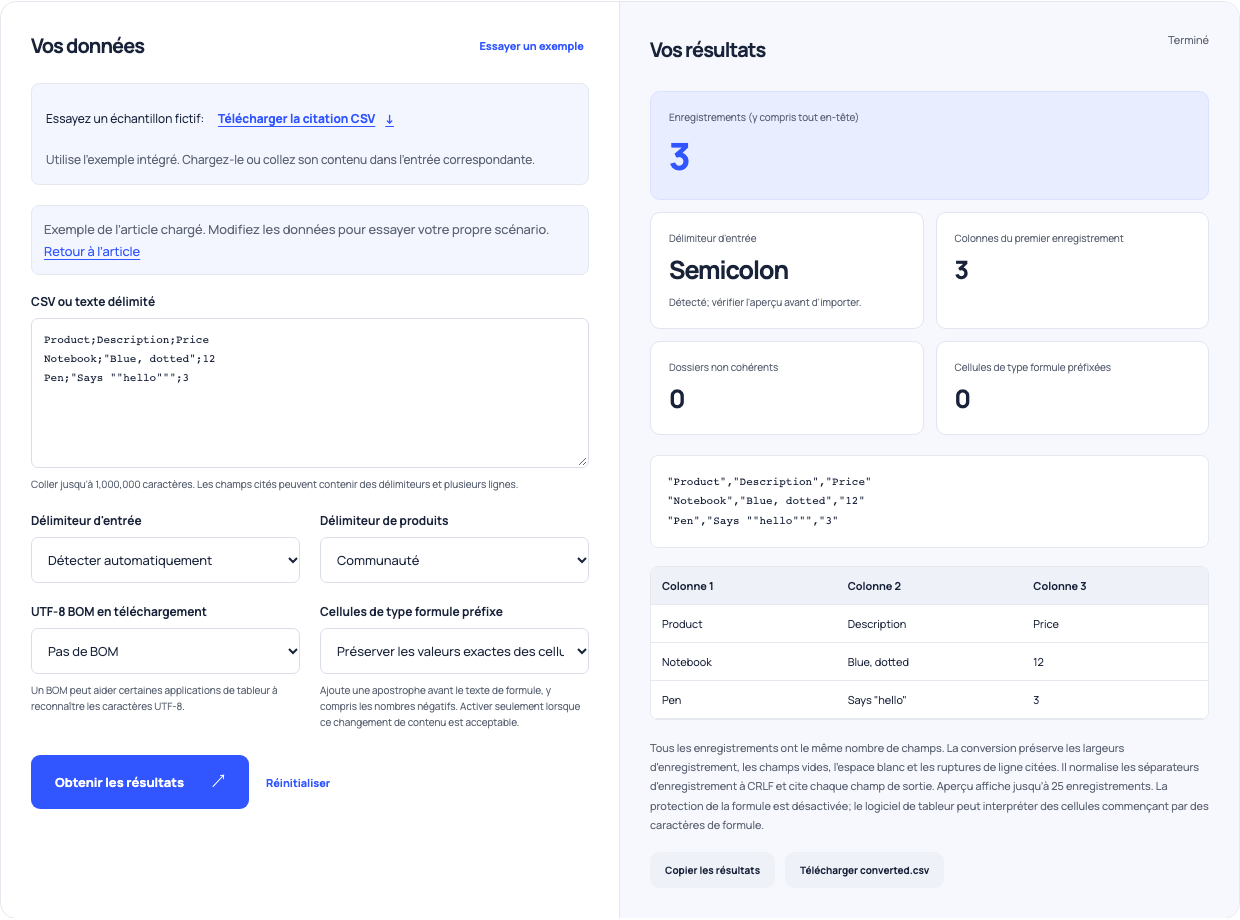Click the Pen cell in the table
Image resolution: width=1240 pixels, height=920 pixels.
click(743, 700)
